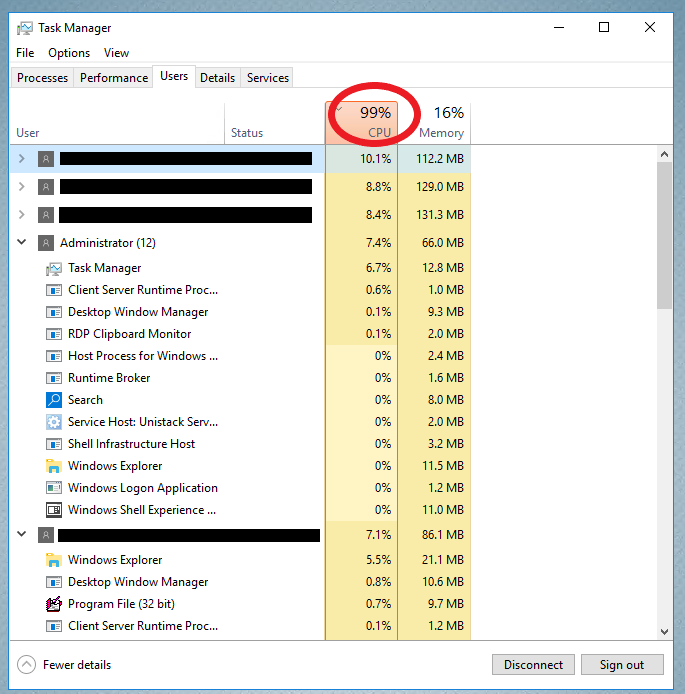Image resolution: width=685 pixels, height=694 pixels.
Task: Switch to the Details tab
Action: click(x=217, y=78)
